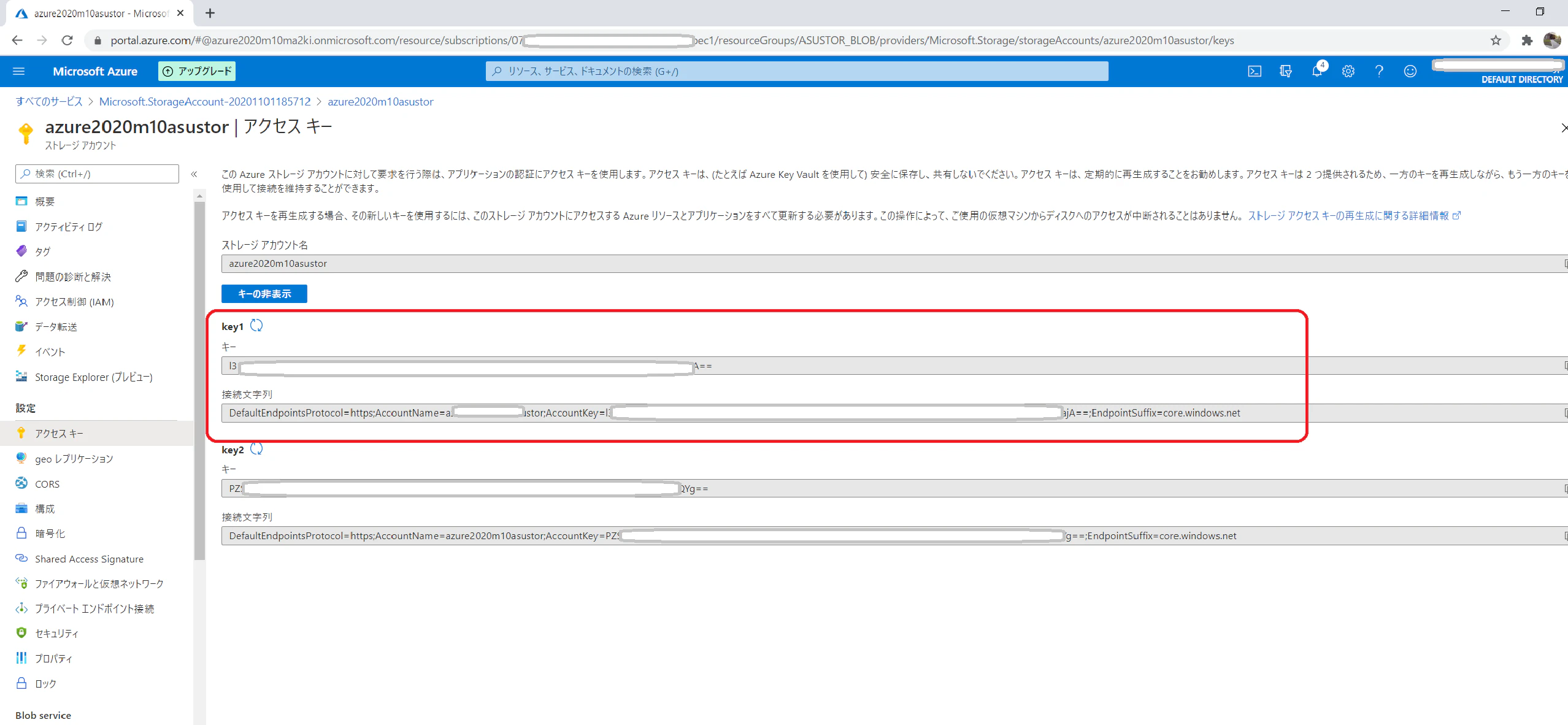Screen dimensions: 1568x725
Task: Focus the global resource search box
Action: tap(797, 71)
